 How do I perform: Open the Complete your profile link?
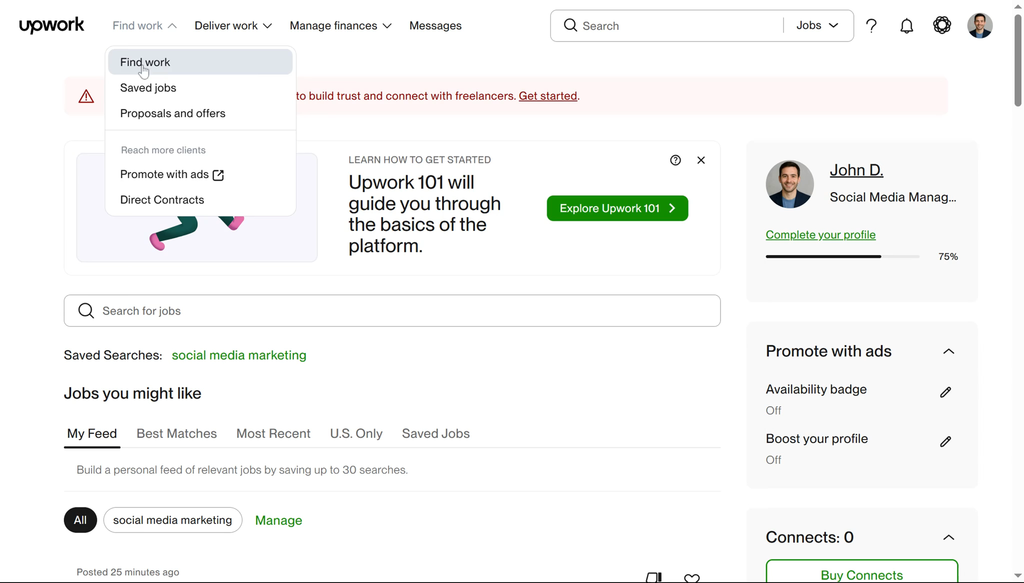(x=820, y=235)
